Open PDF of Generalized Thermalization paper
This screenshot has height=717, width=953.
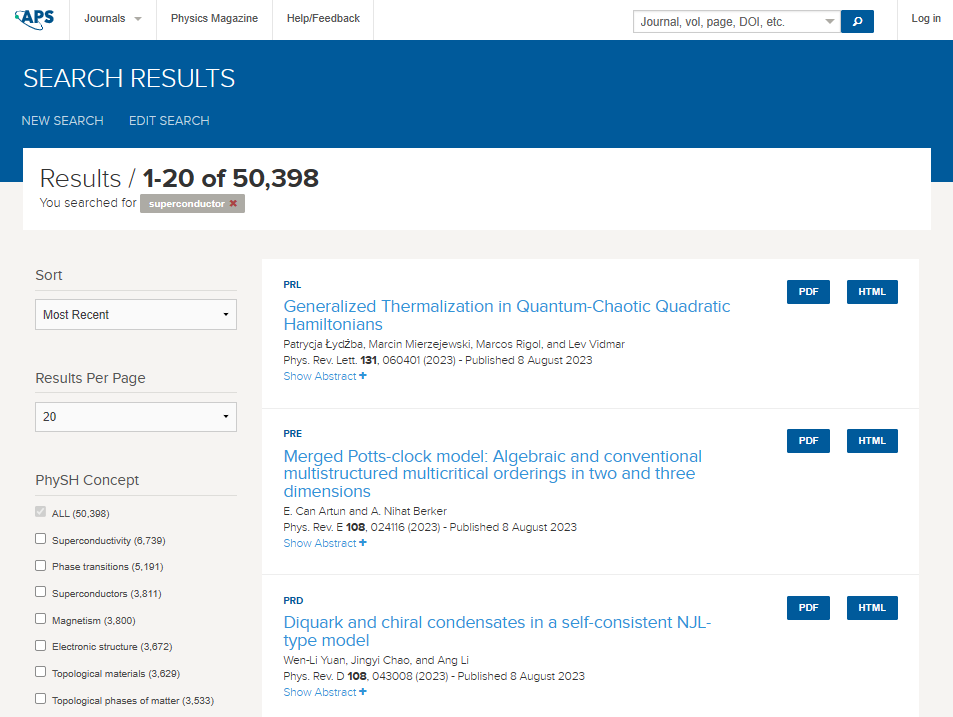click(x=808, y=292)
